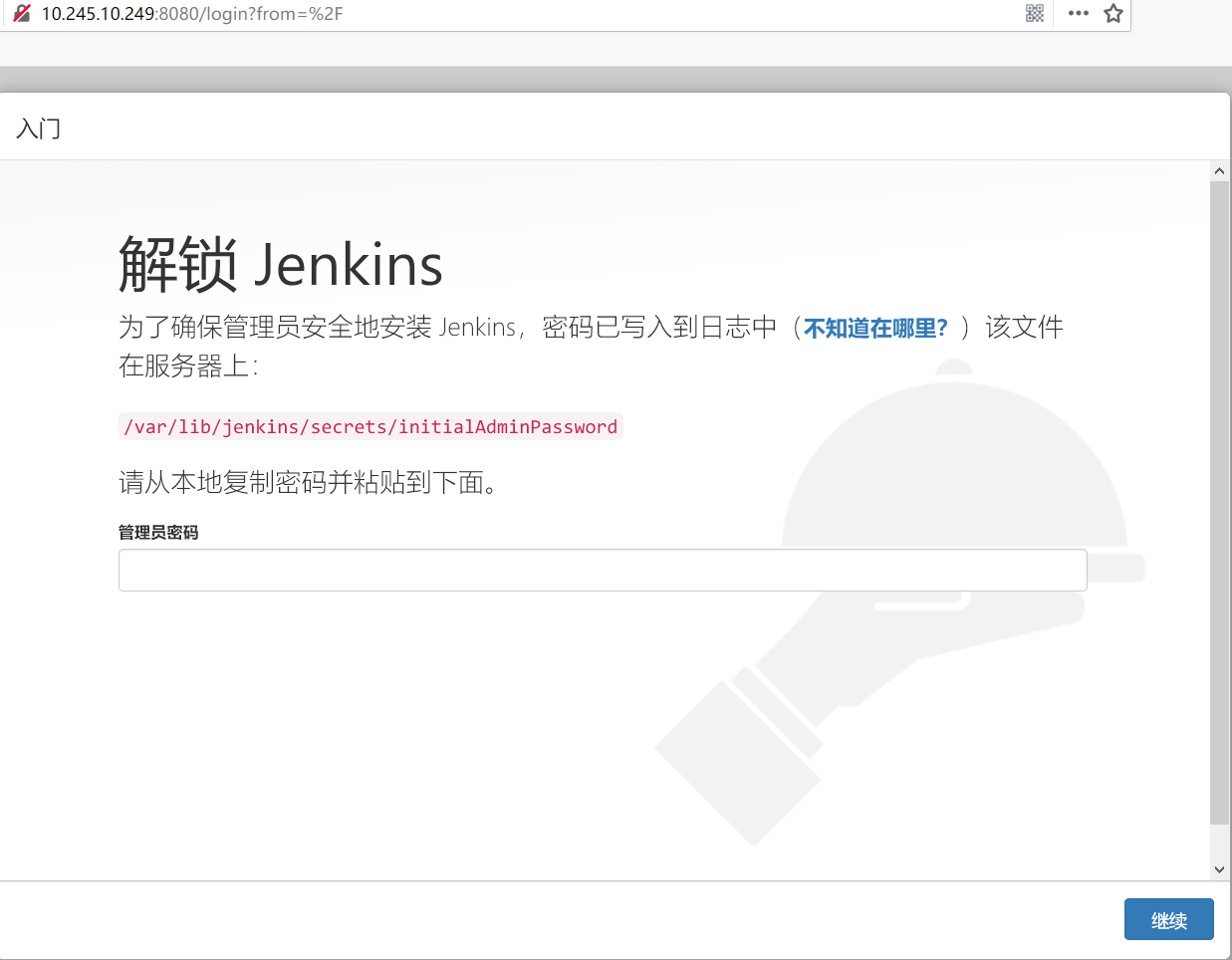Click the 请从本地复制密码并粘贴到下面 instruction text
Viewport: 1232px width, 960px height.
[x=308, y=483]
